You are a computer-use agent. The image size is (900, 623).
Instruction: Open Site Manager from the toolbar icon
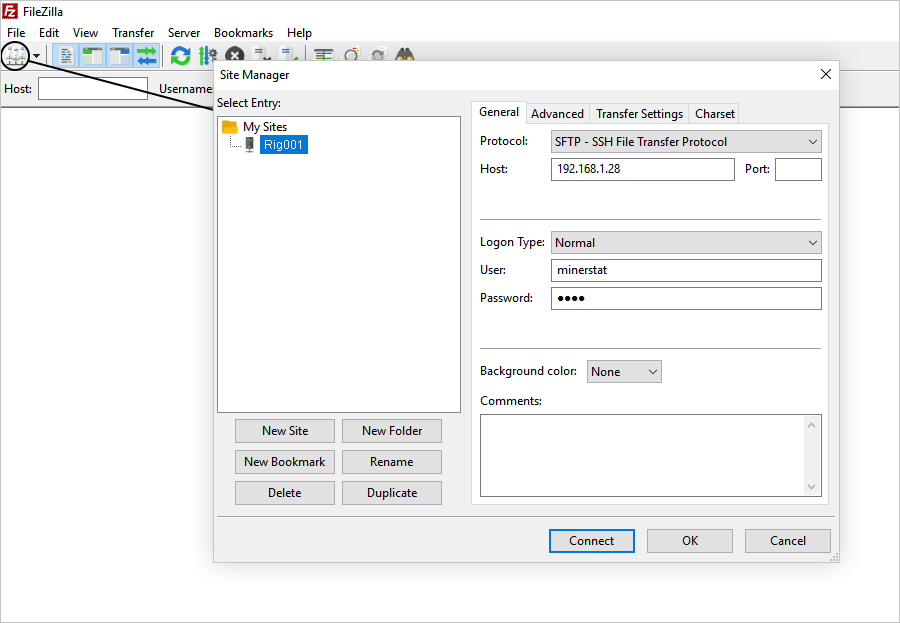15,56
